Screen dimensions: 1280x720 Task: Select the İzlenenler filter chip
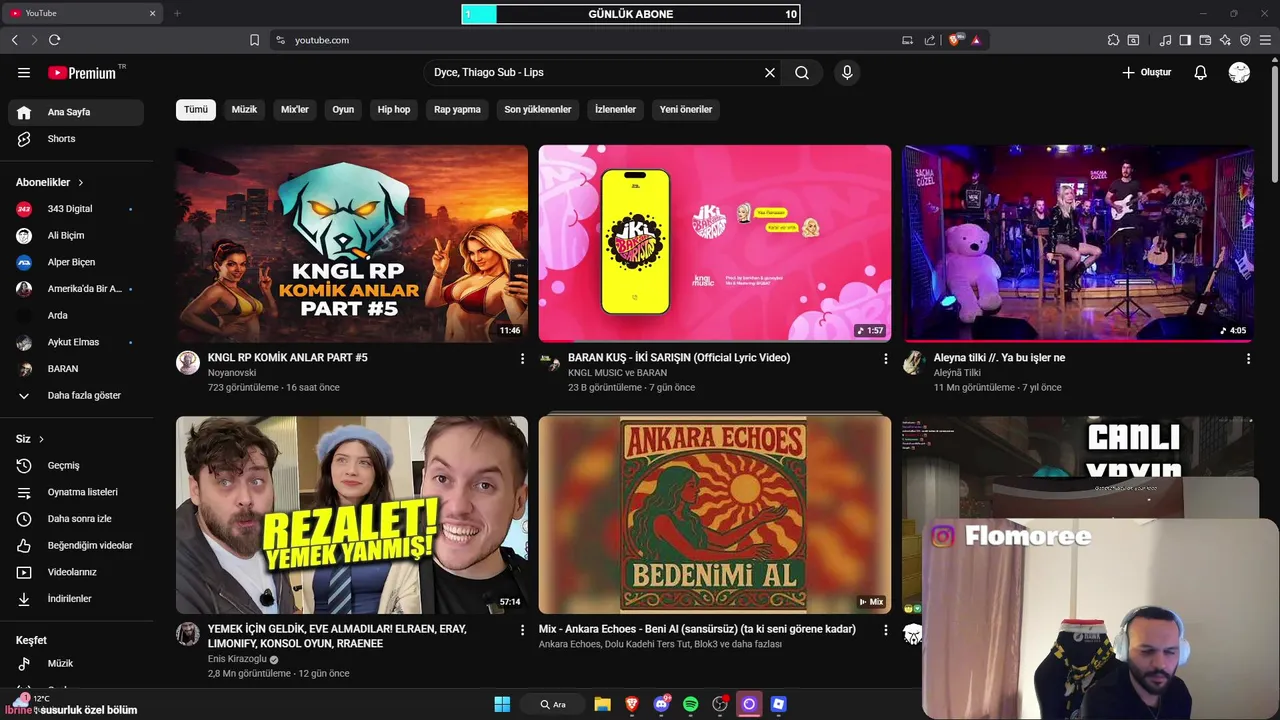tap(615, 109)
